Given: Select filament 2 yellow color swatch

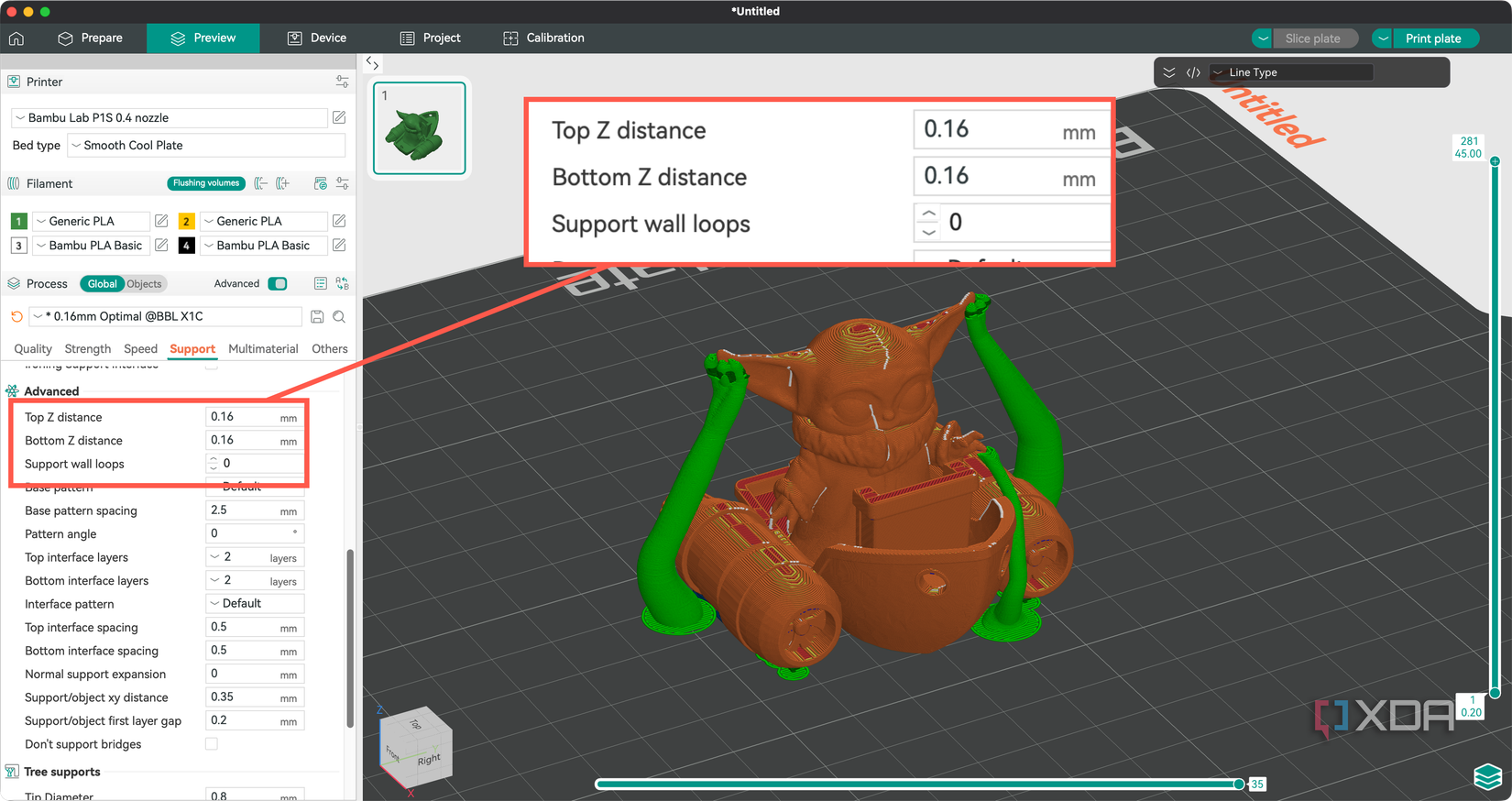Looking at the screenshot, I should coord(186,221).
